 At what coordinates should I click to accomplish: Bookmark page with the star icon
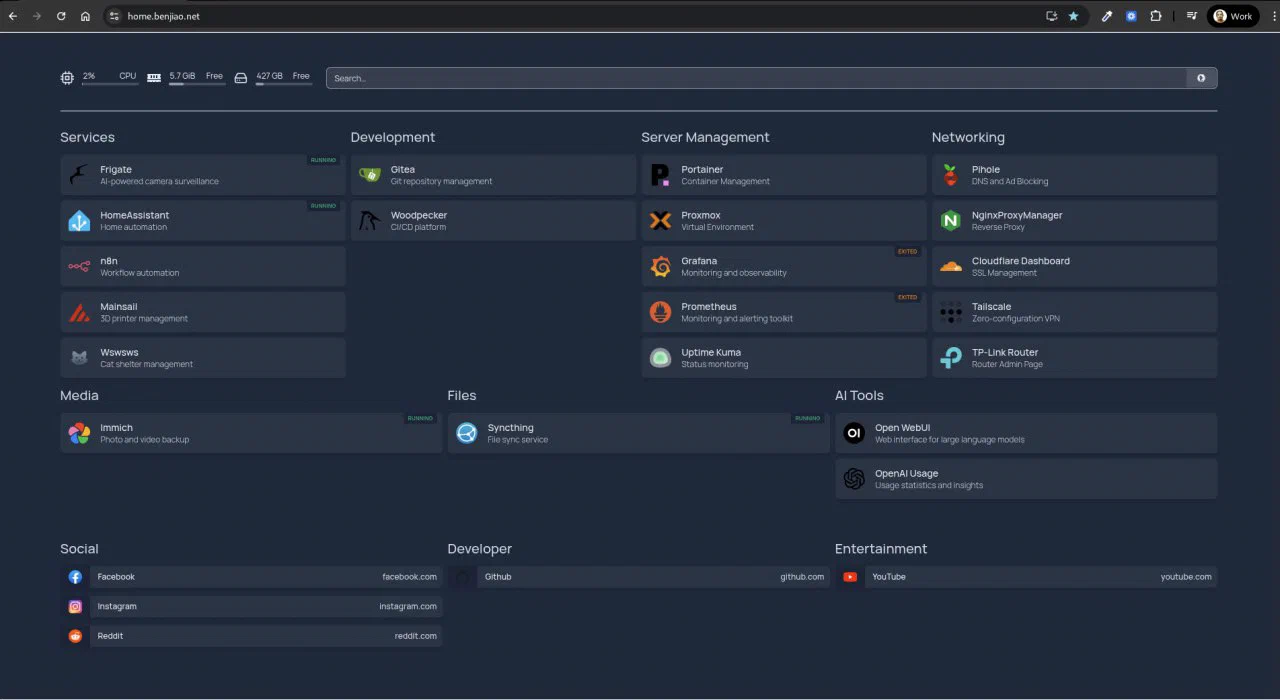point(1073,16)
